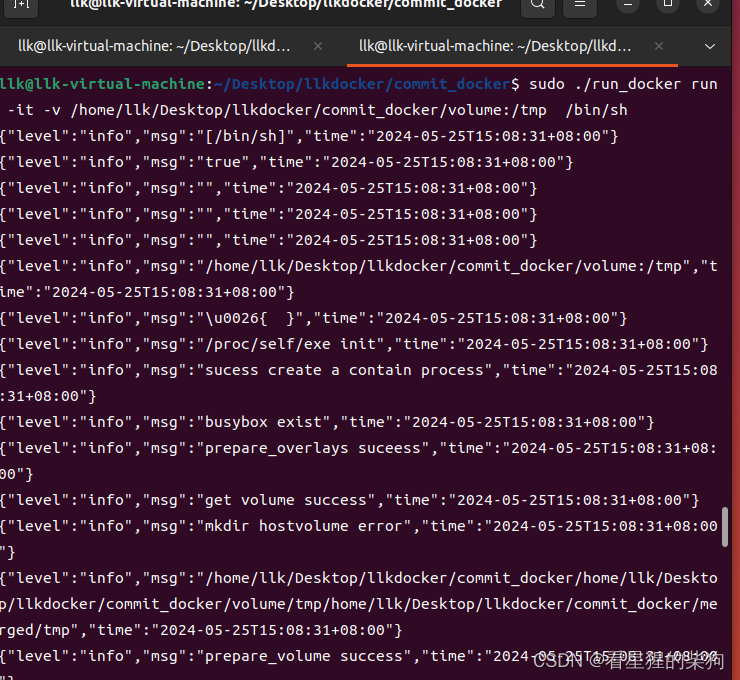
Task: Click the prompt path ~/Desktop/llkdocker/commit_docker
Action: click(x=362, y=84)
